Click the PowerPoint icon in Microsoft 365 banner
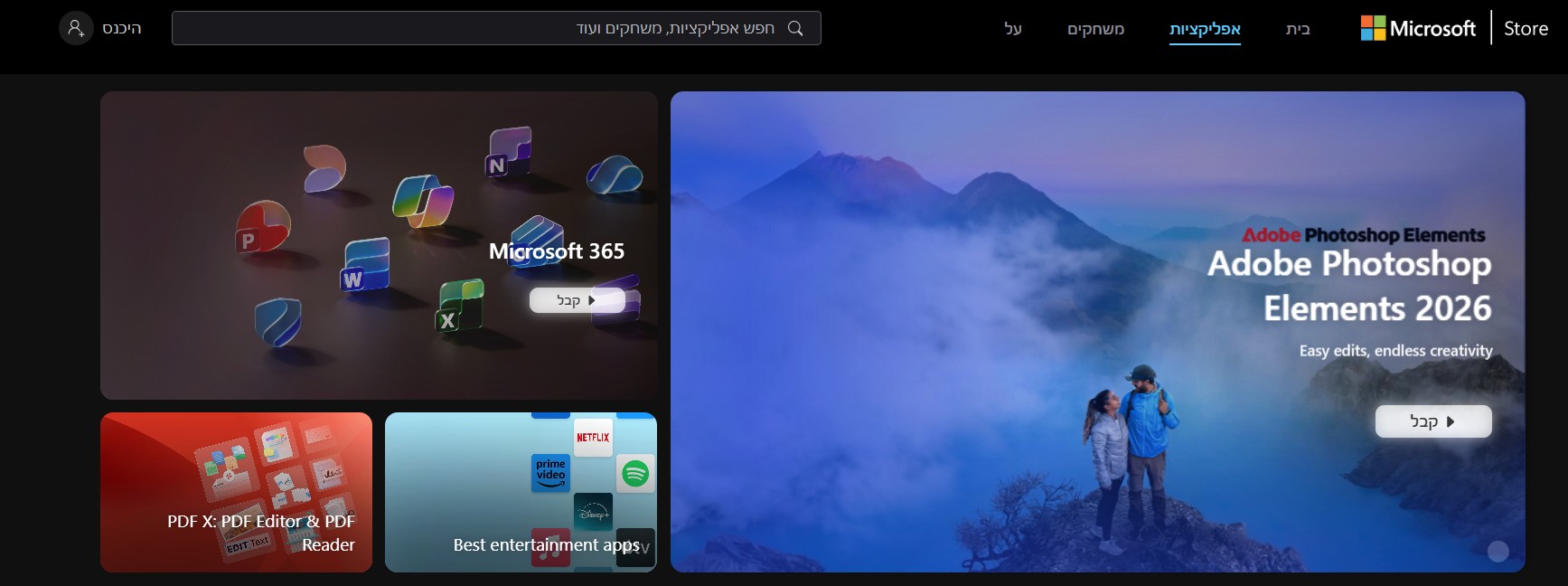The image size is (1568, 586). pos(262,226)
